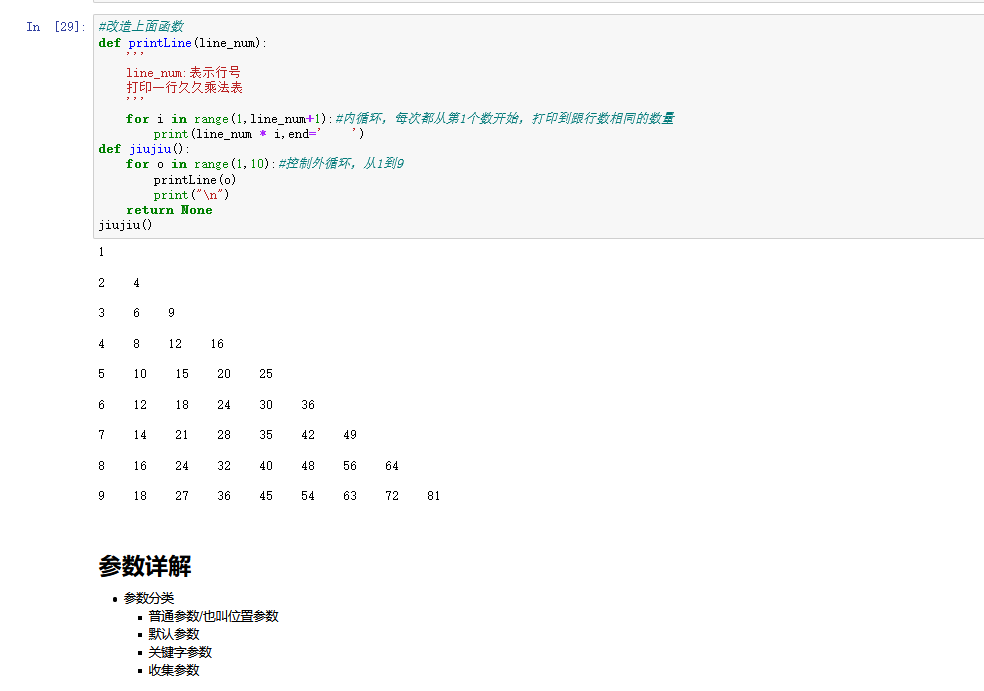Click the '参数分类' bullet item
984x691 pixels.
point(149,598)
